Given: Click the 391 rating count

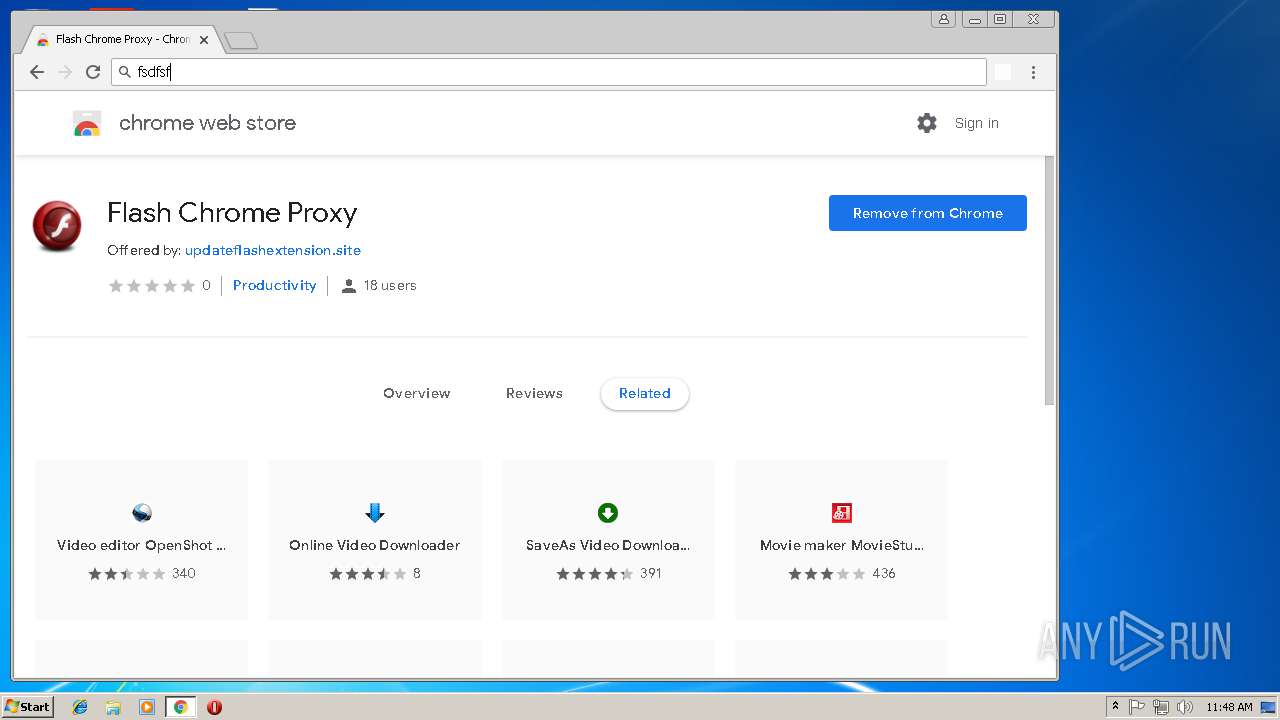Looking at the screenshot, I should pyautogui.click(x=651, y=573).
